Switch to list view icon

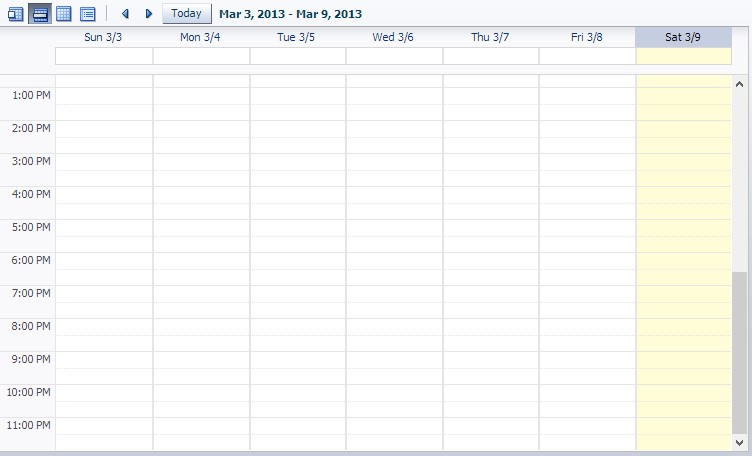click(x=88, y=14)
